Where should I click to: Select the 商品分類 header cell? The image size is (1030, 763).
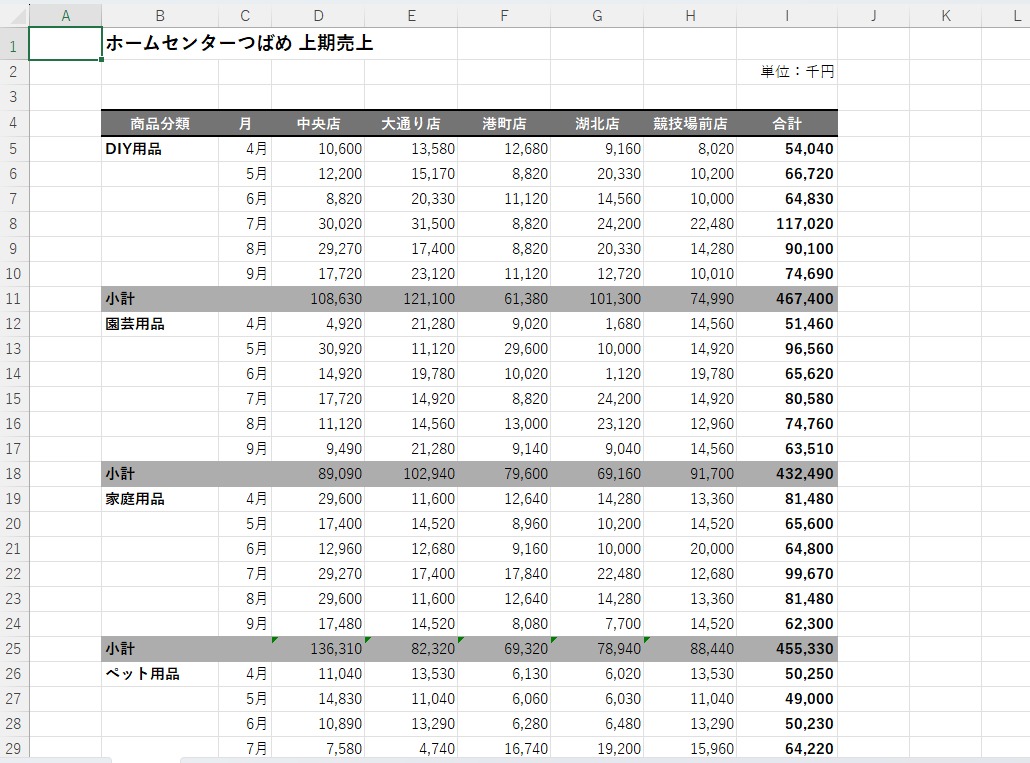[160, 124]
